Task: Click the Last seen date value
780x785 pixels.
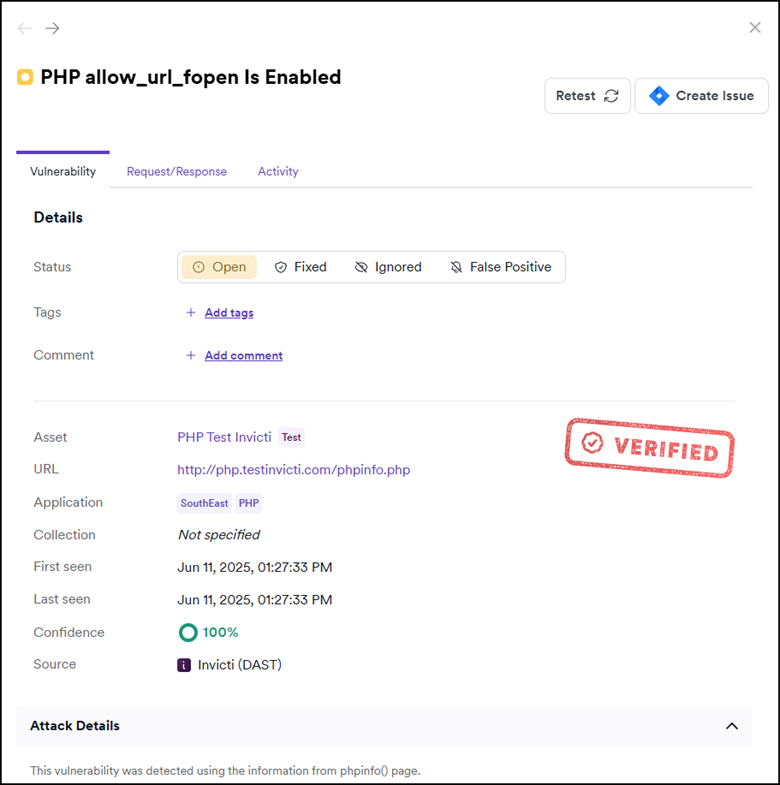Action: 255,600
